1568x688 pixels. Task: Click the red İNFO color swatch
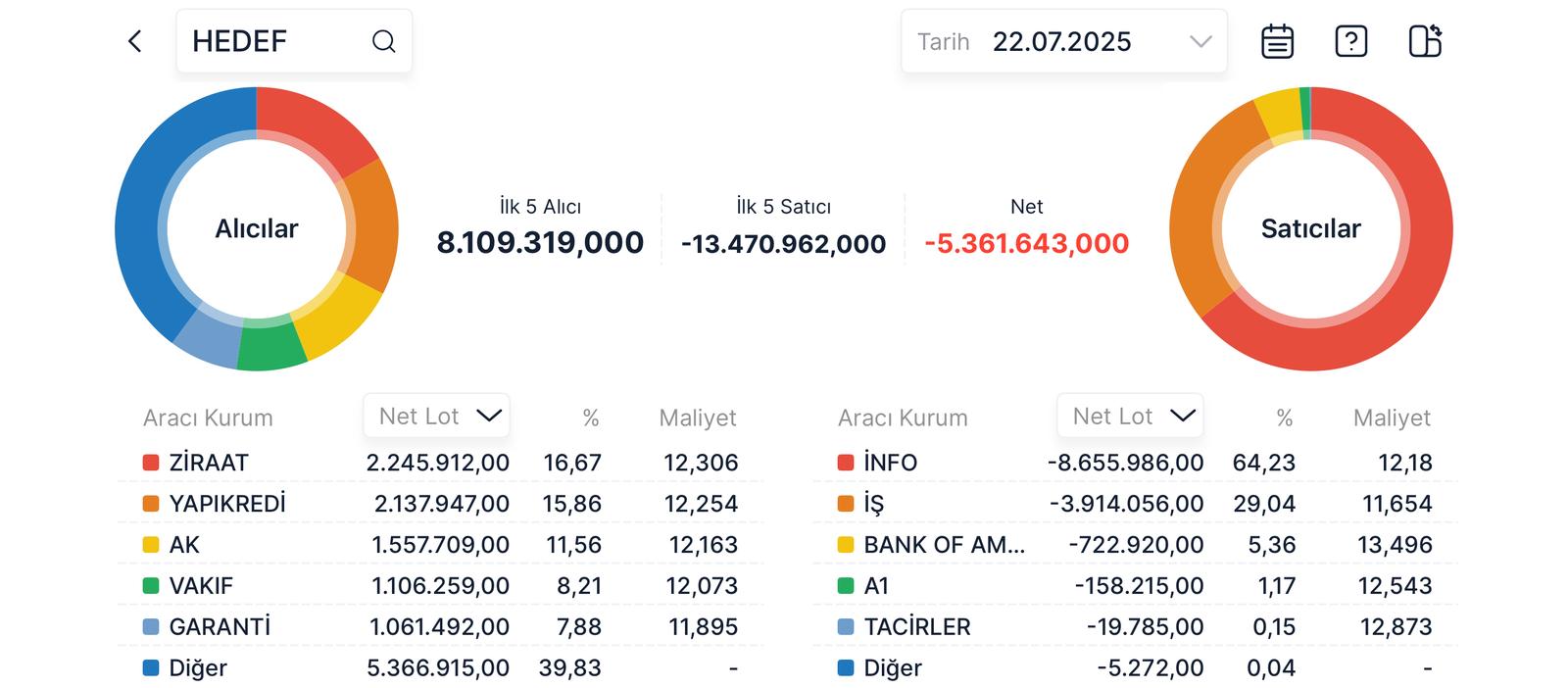(x=846, y=463)
